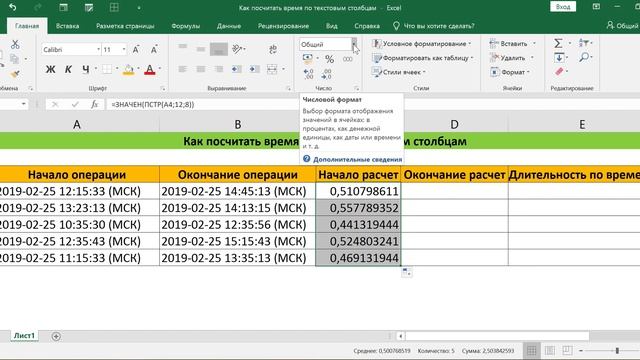Switch to Page Layout view icon
This screenshot has width=640, height=360.
coord(549,350)
